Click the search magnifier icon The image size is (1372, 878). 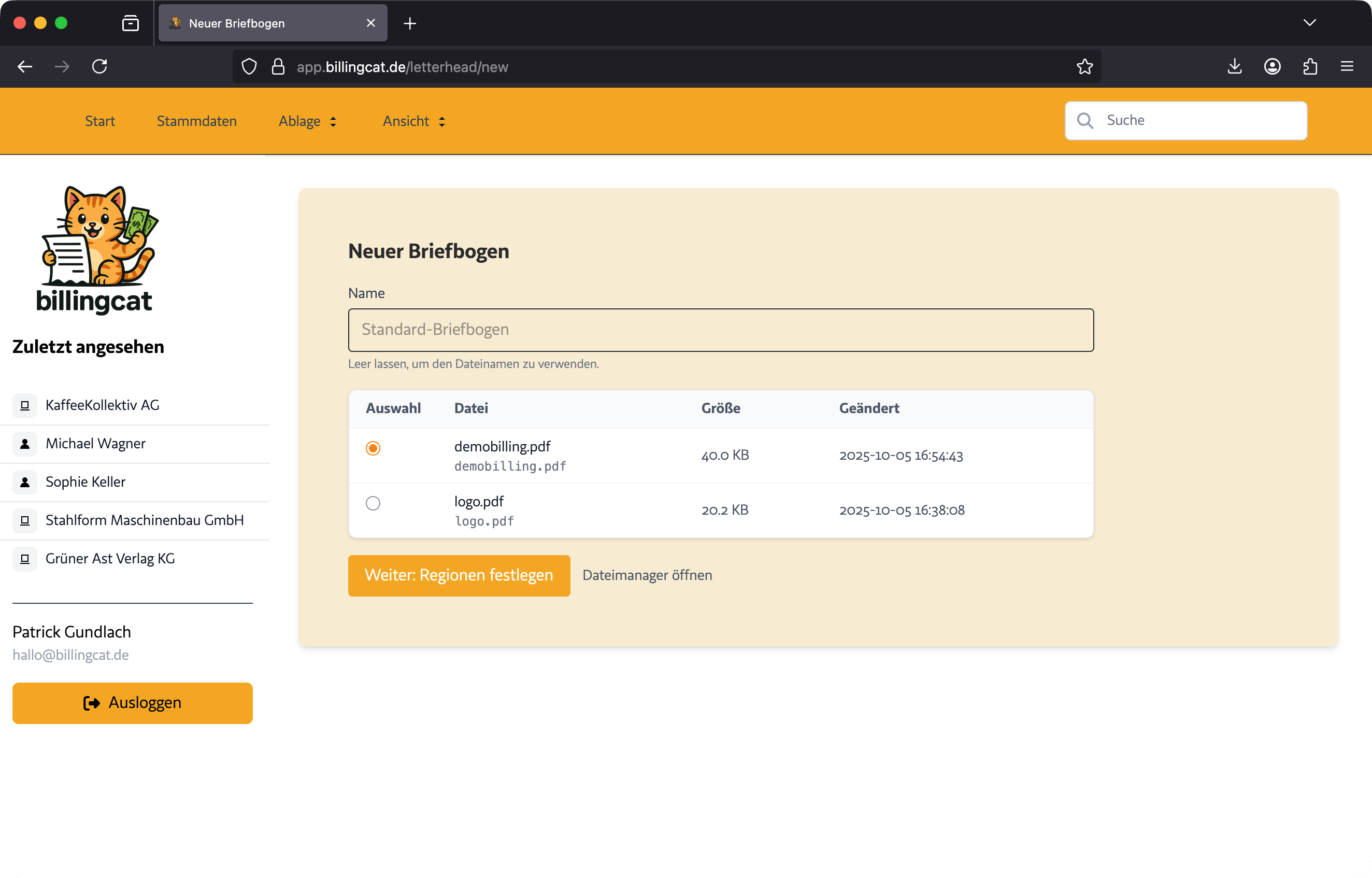click(1085, 120)
